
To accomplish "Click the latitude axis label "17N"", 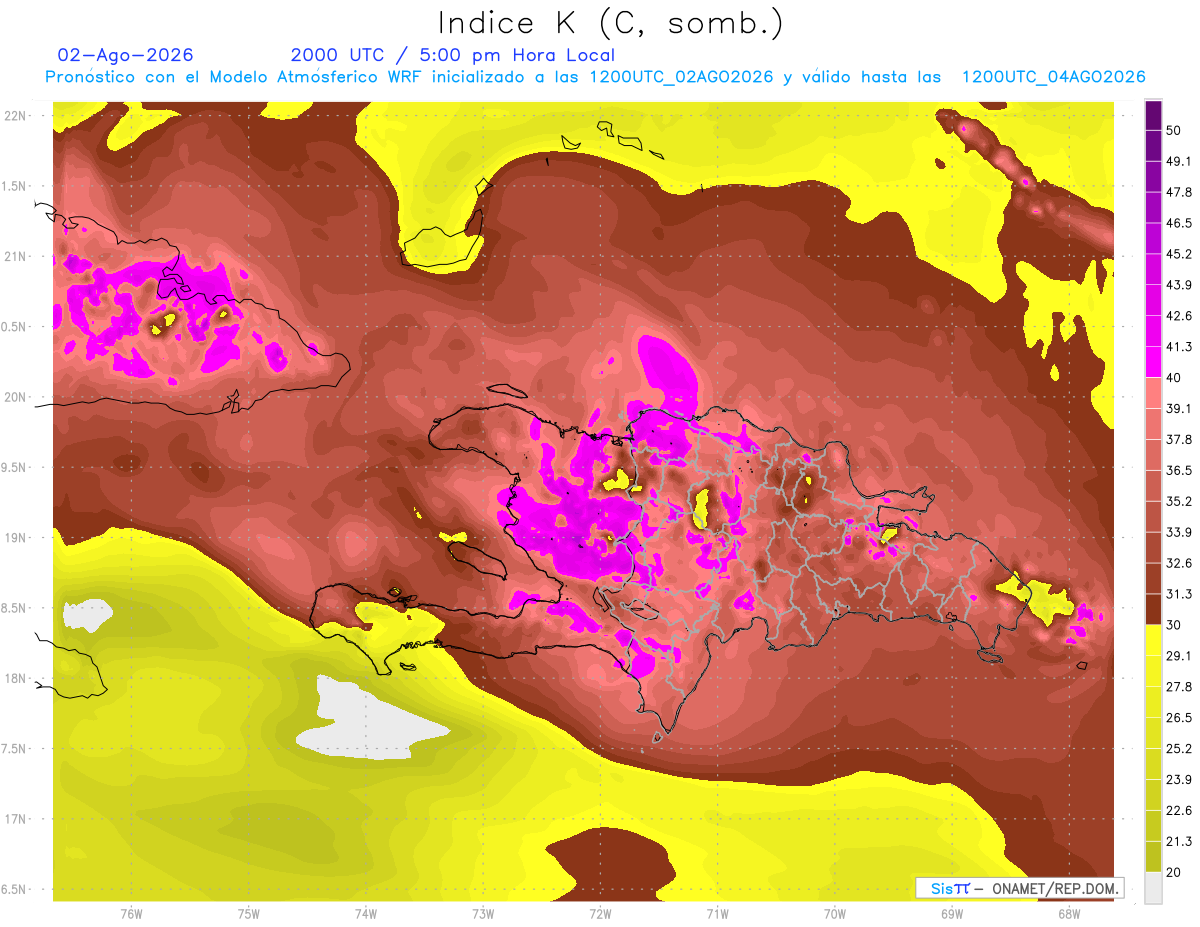I will tap(15, 819).
